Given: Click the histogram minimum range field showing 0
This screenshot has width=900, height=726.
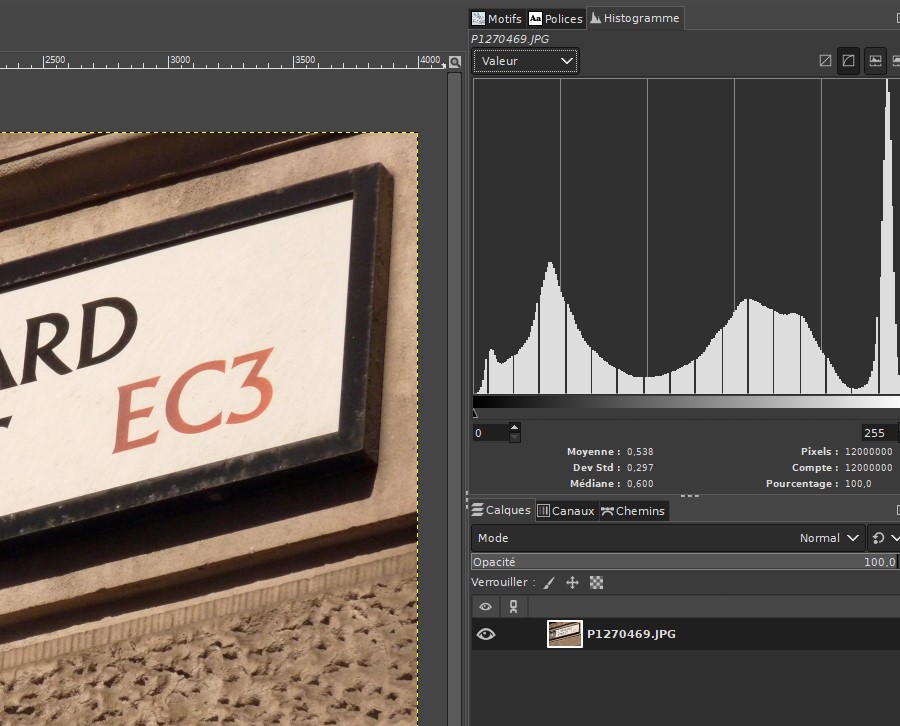Looking at the screenshot, I should [x=490, y=433].
